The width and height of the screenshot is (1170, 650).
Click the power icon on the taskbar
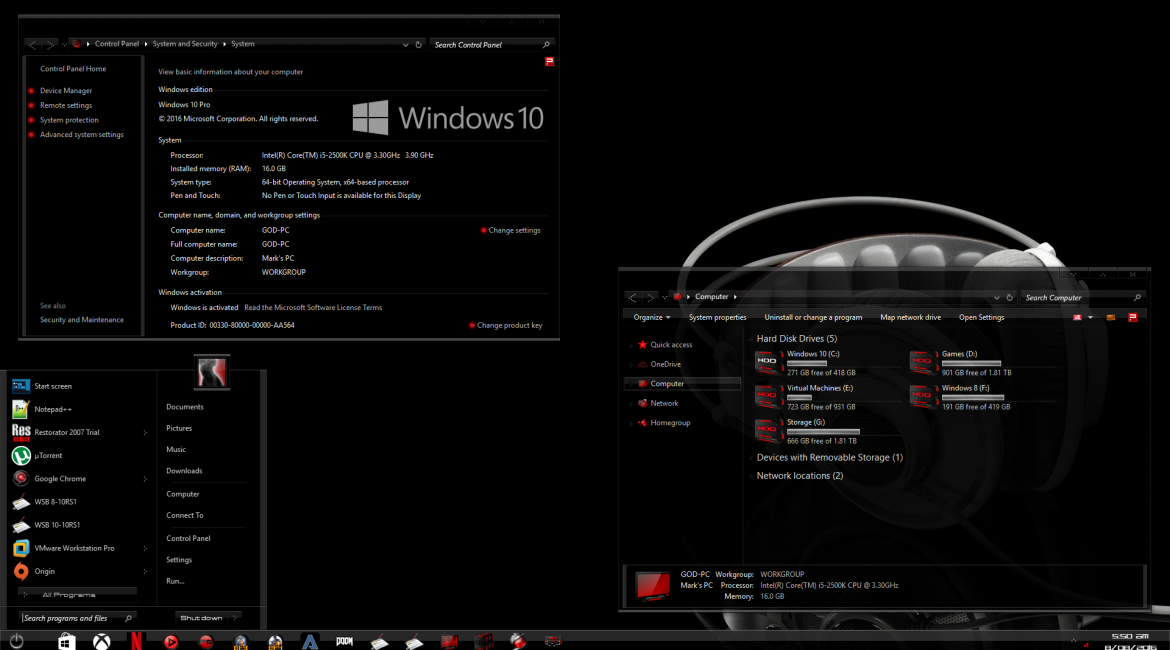click(16, 641)
